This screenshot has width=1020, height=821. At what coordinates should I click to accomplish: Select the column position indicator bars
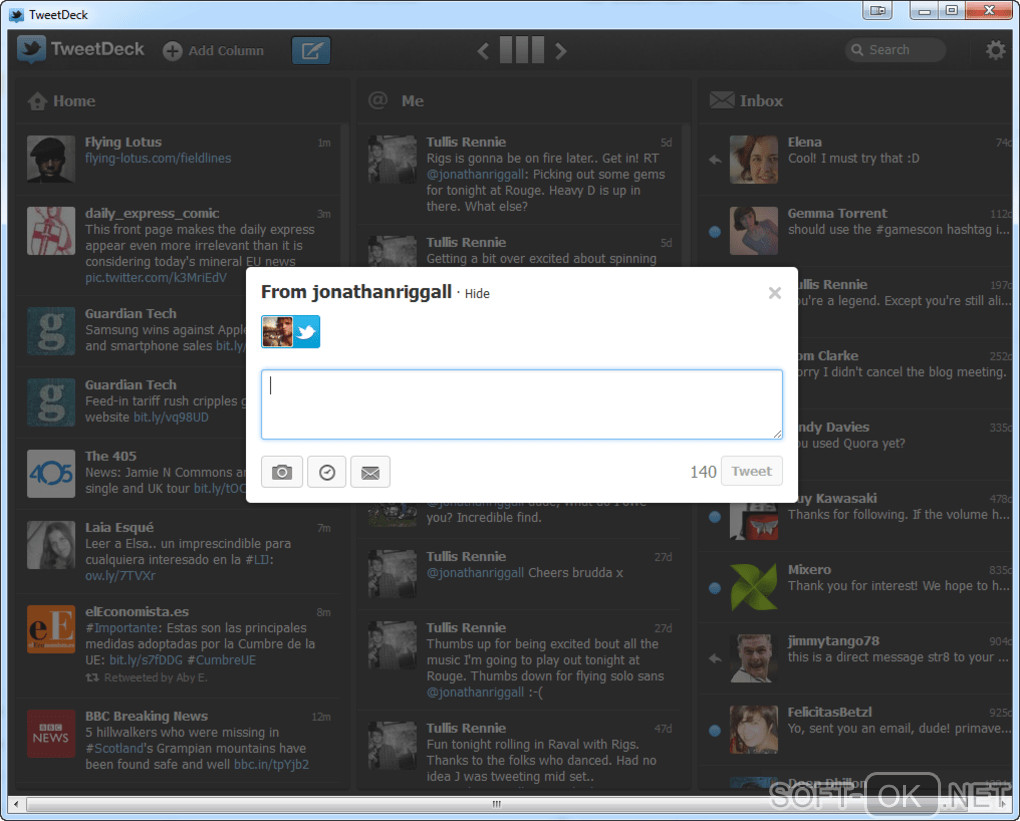(522, 50)
